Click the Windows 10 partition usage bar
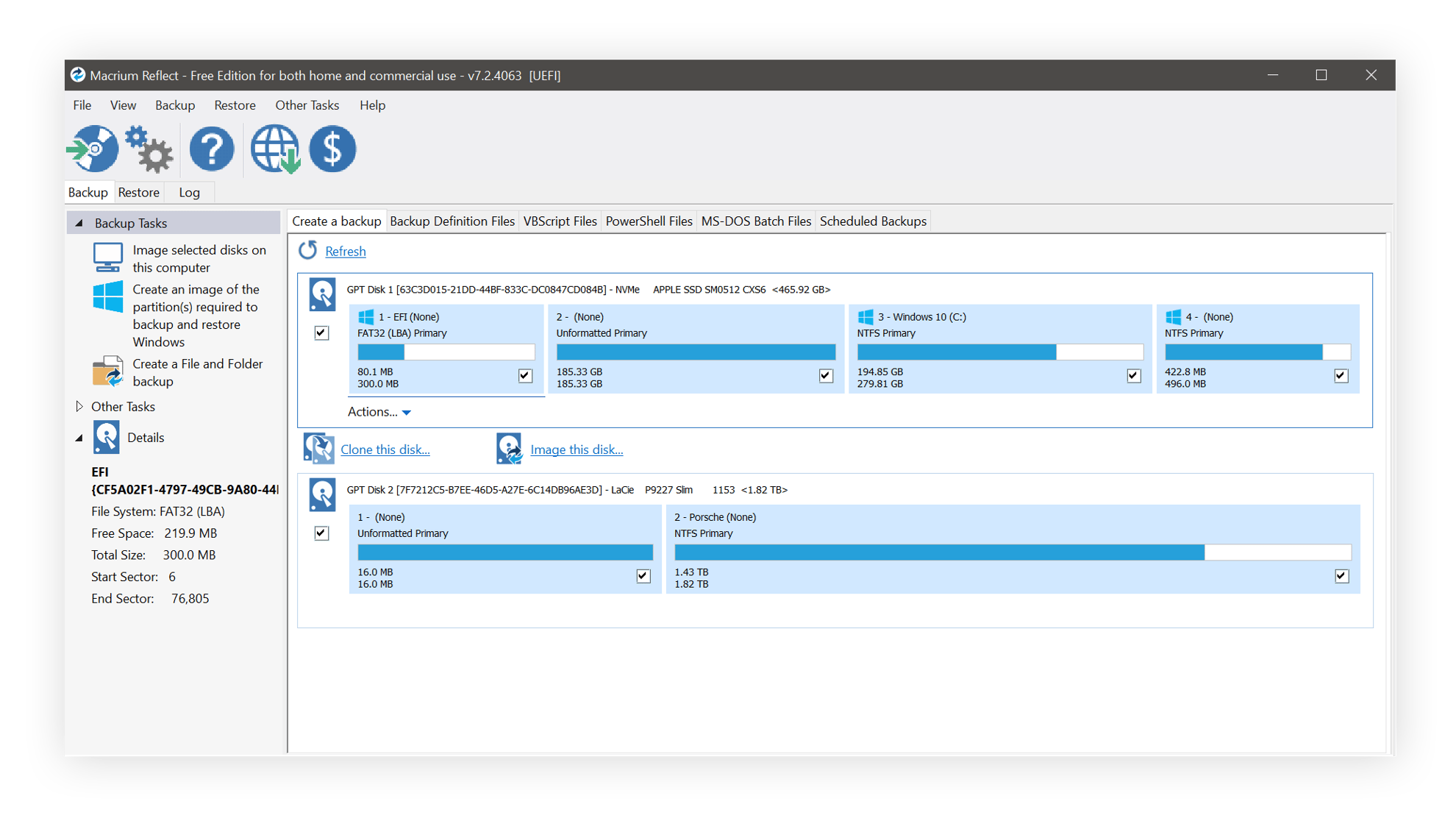Image resolution: width=1456 pixels, height=818 pixels. (x=999, y=352)
